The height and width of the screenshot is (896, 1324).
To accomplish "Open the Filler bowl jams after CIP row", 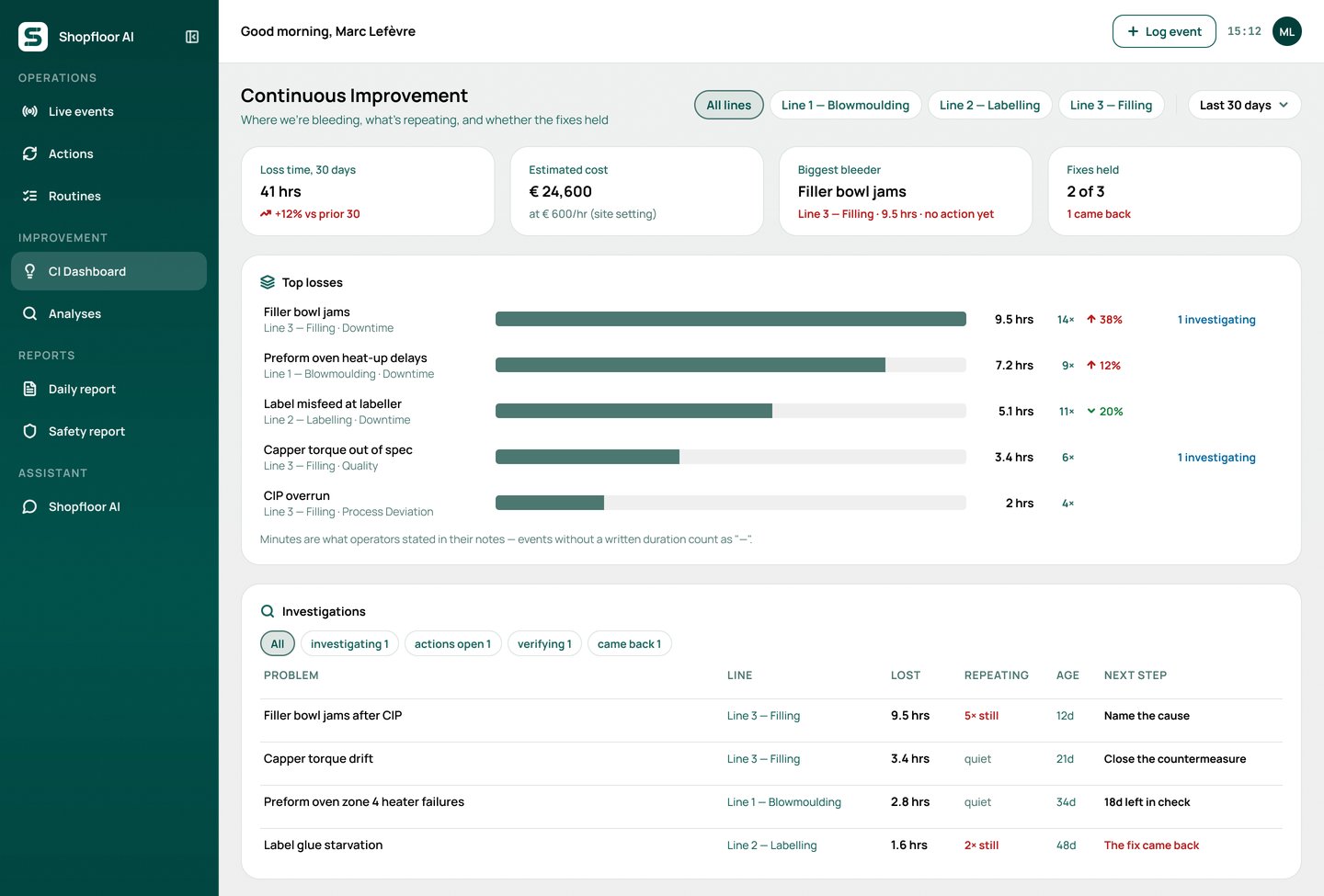I will pos(771,716).
